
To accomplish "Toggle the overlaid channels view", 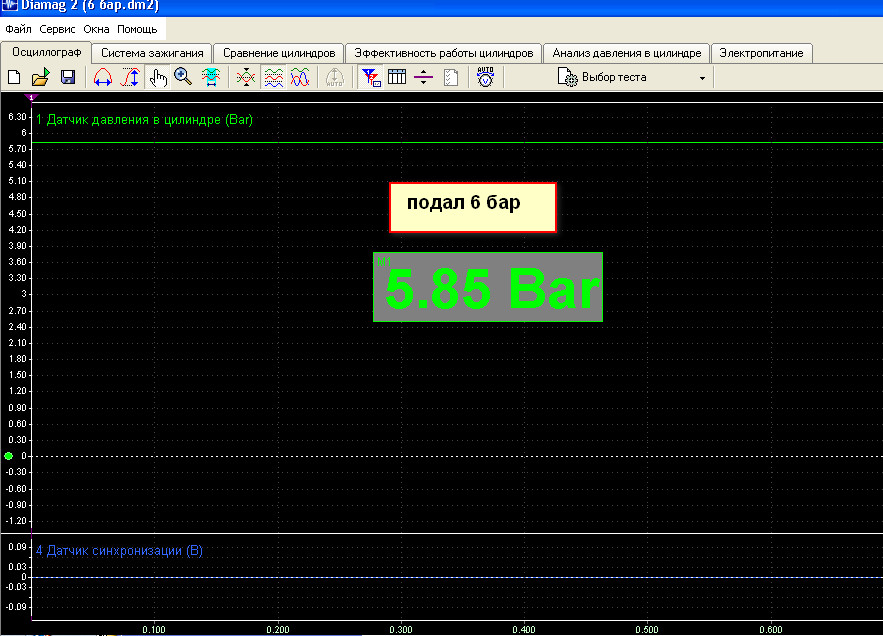I will pos(300,77).
